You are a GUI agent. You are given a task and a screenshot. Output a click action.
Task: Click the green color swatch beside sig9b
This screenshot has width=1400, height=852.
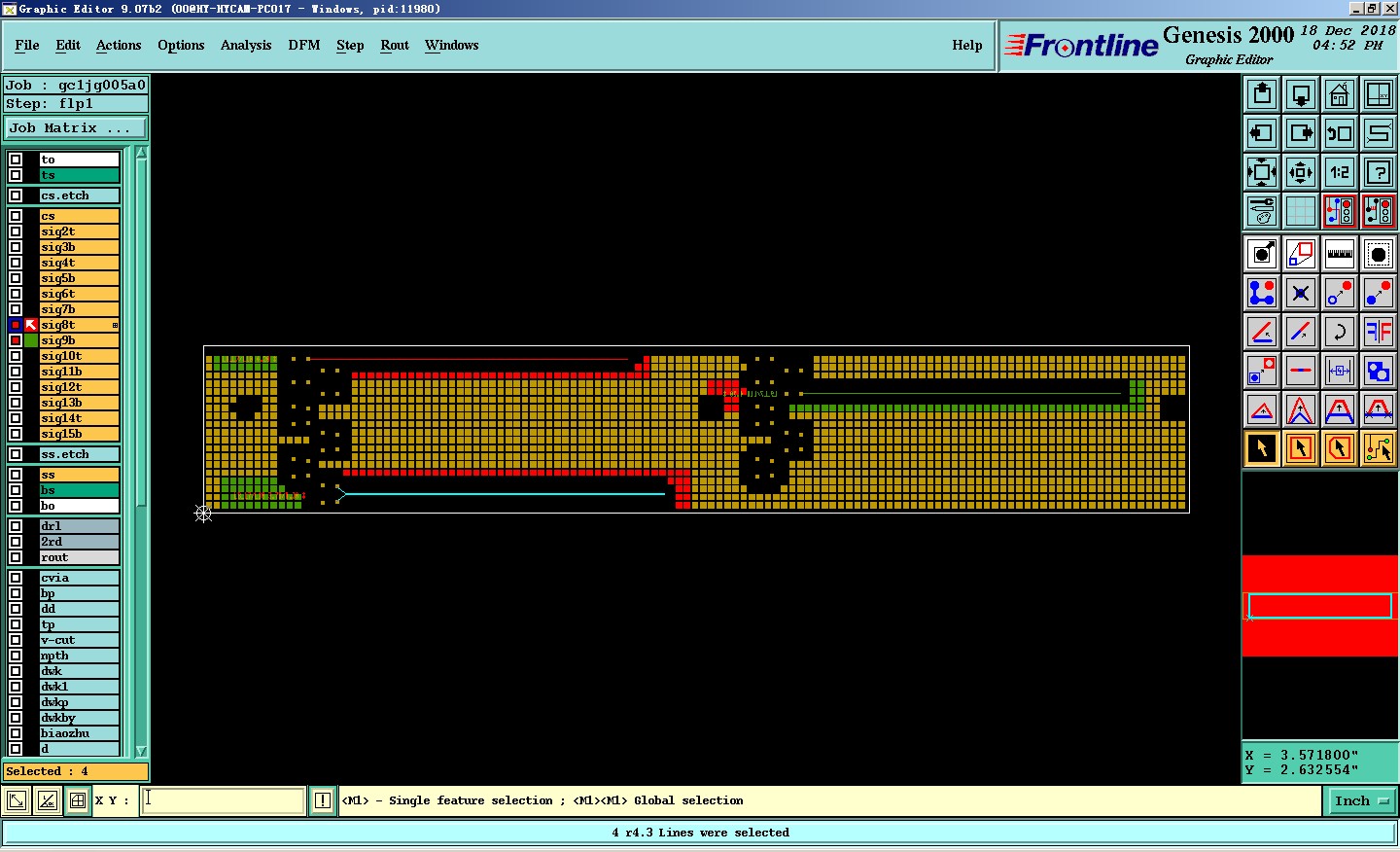coord(31,340)
